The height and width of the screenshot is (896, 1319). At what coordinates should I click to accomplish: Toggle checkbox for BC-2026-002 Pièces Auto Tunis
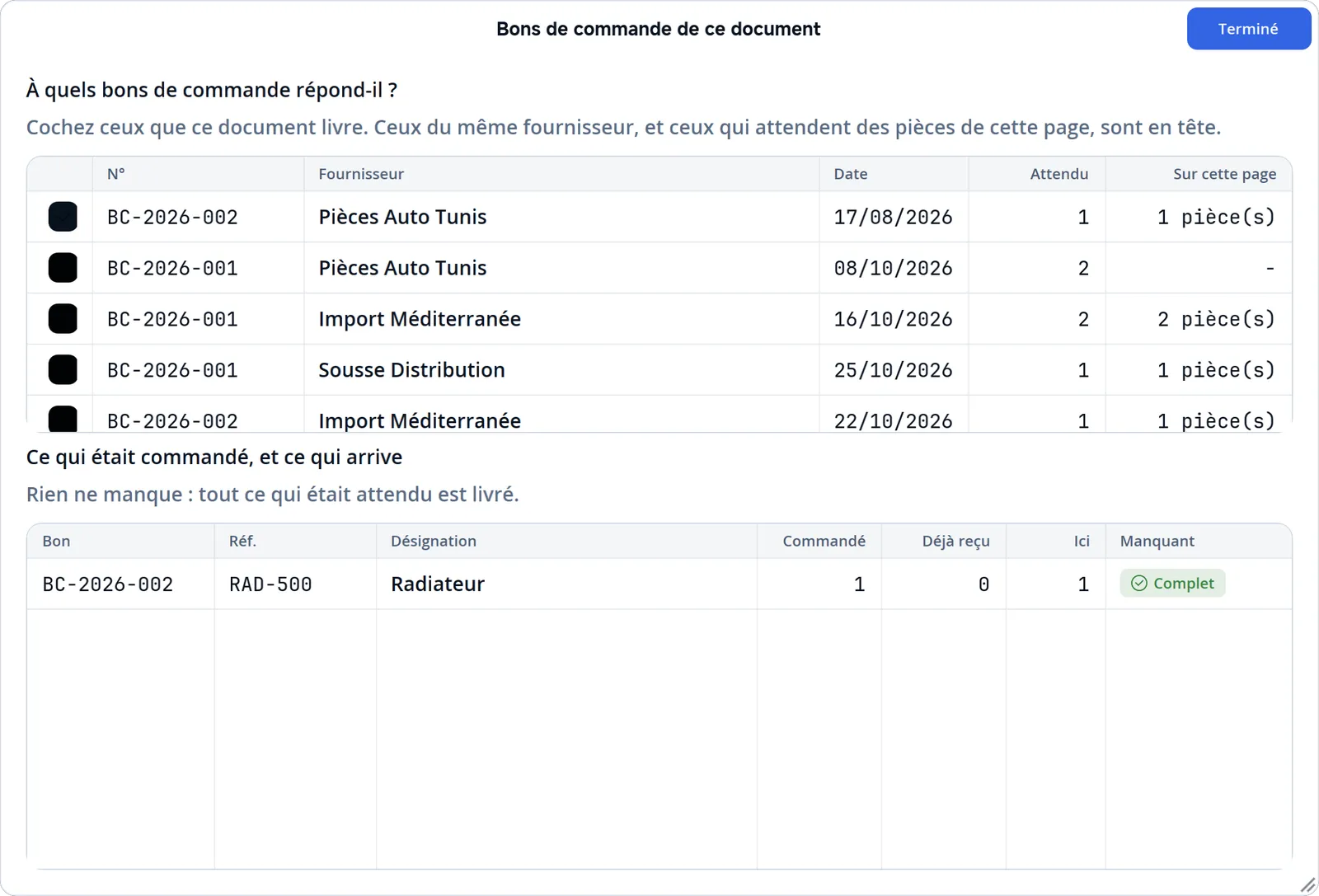pyautogui.click(x=63, y=217)
